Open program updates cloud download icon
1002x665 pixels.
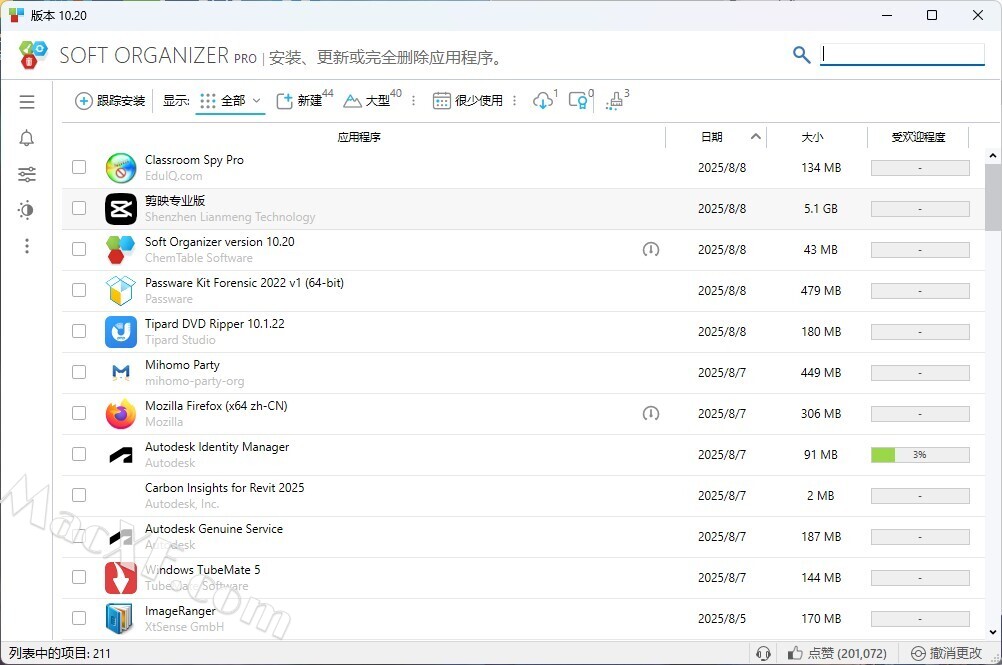(543, 101)
